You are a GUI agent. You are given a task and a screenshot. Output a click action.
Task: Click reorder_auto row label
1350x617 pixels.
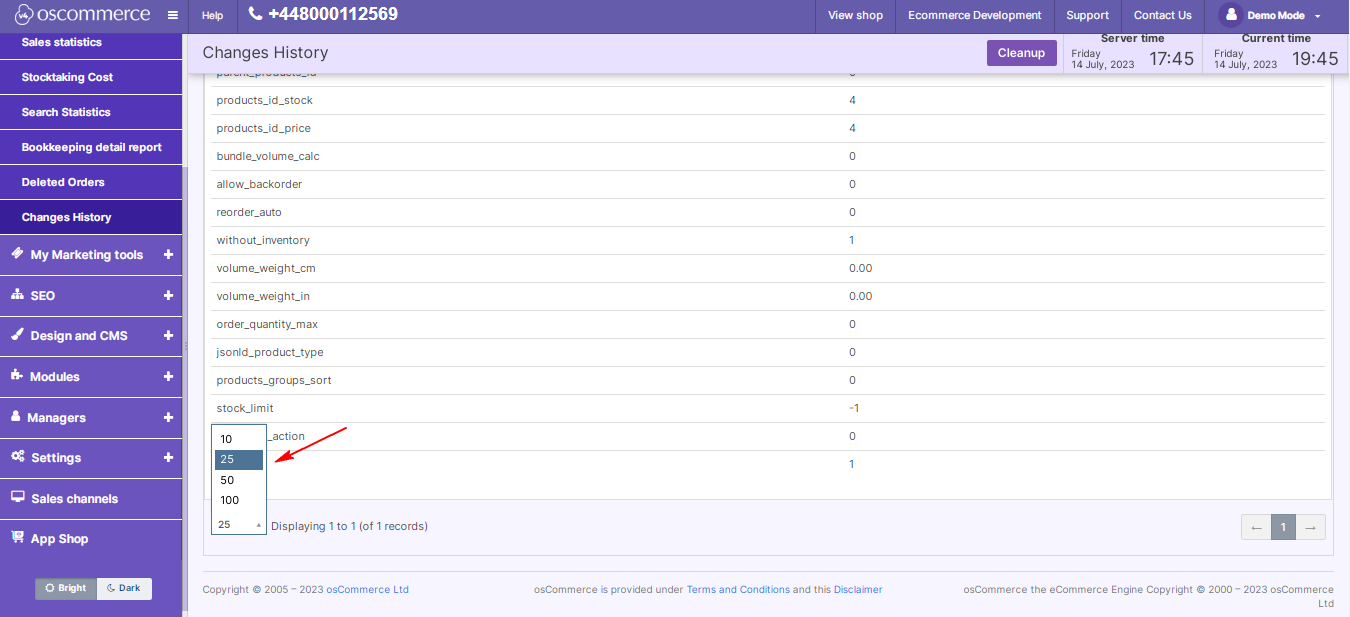251,212
